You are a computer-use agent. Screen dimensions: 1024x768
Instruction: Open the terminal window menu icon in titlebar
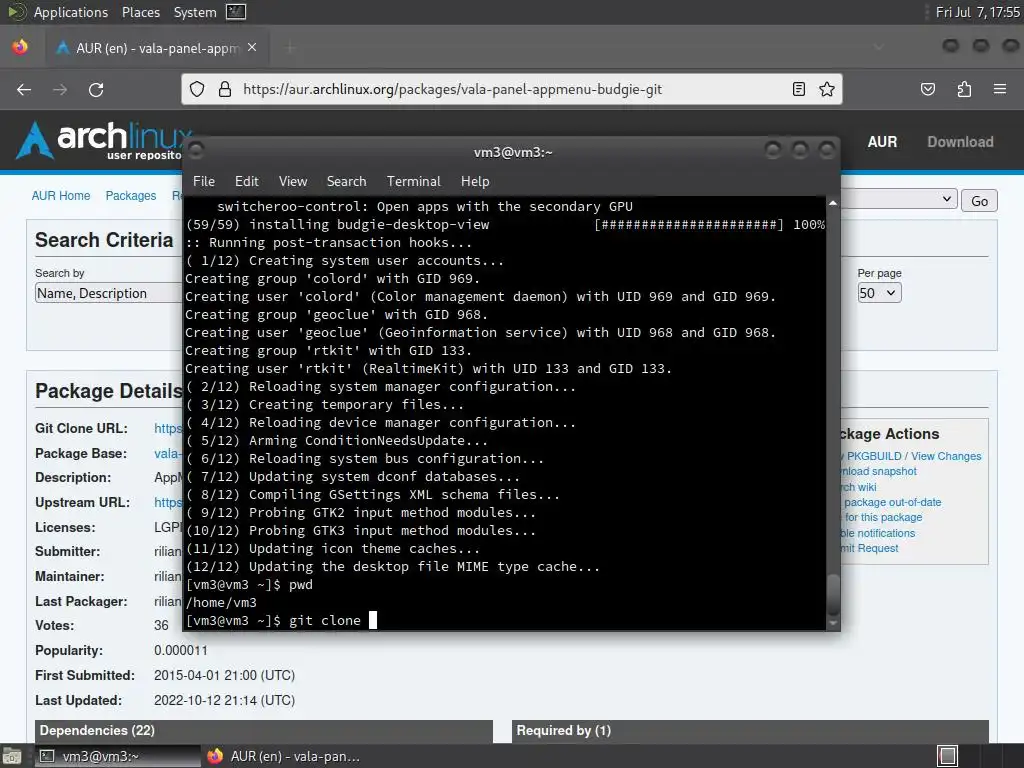click(196, 151)
